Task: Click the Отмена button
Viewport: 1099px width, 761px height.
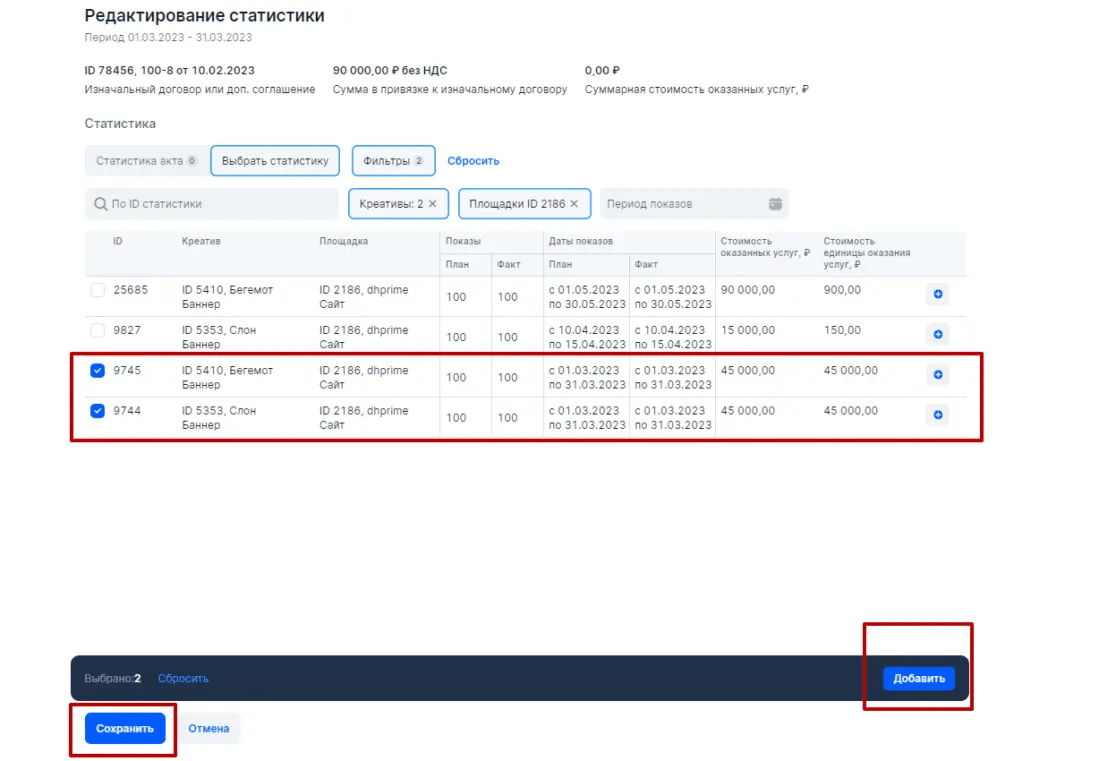Action: [210, 729]
